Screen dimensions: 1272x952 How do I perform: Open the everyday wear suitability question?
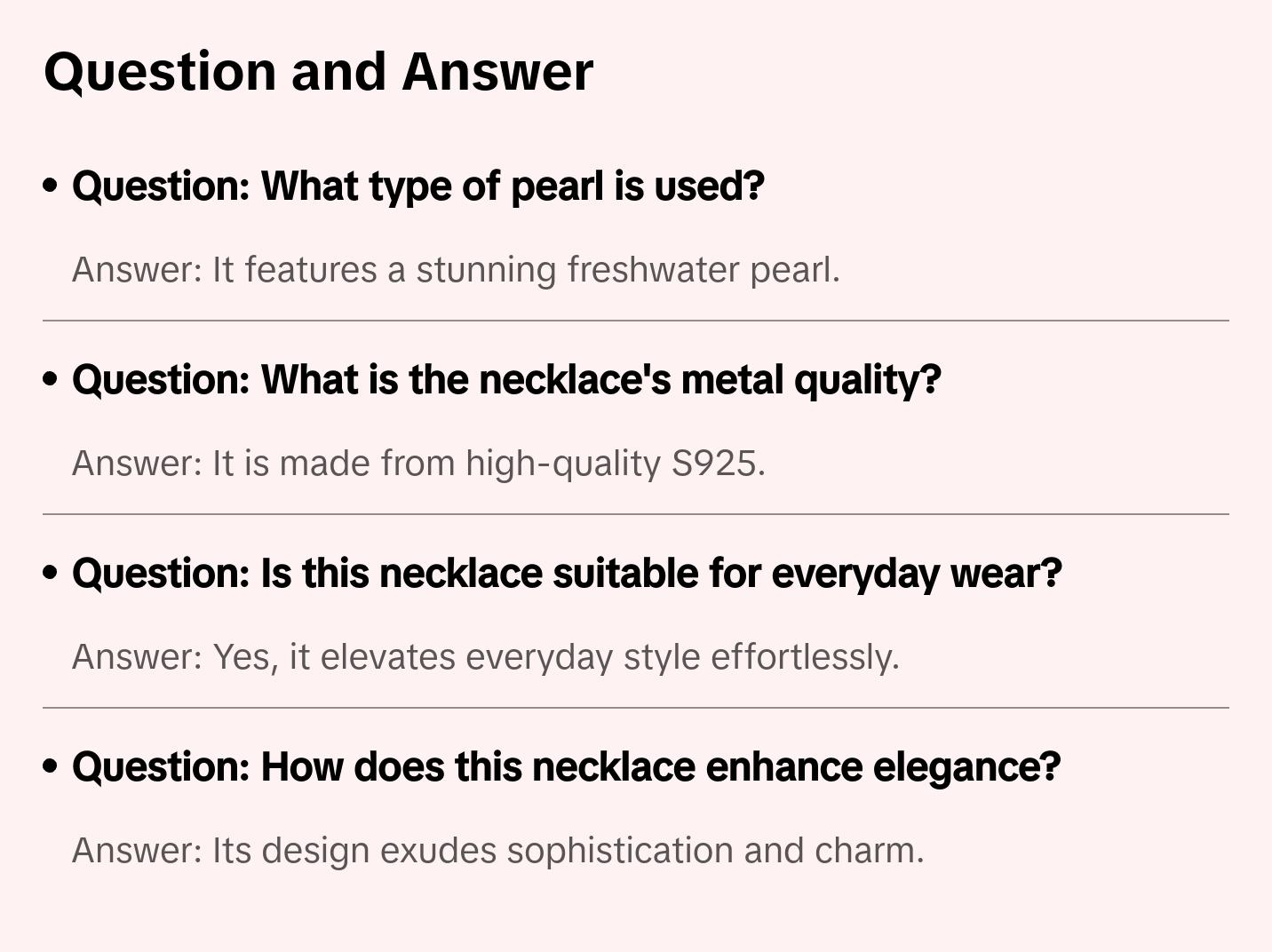(x=566, y=574)
